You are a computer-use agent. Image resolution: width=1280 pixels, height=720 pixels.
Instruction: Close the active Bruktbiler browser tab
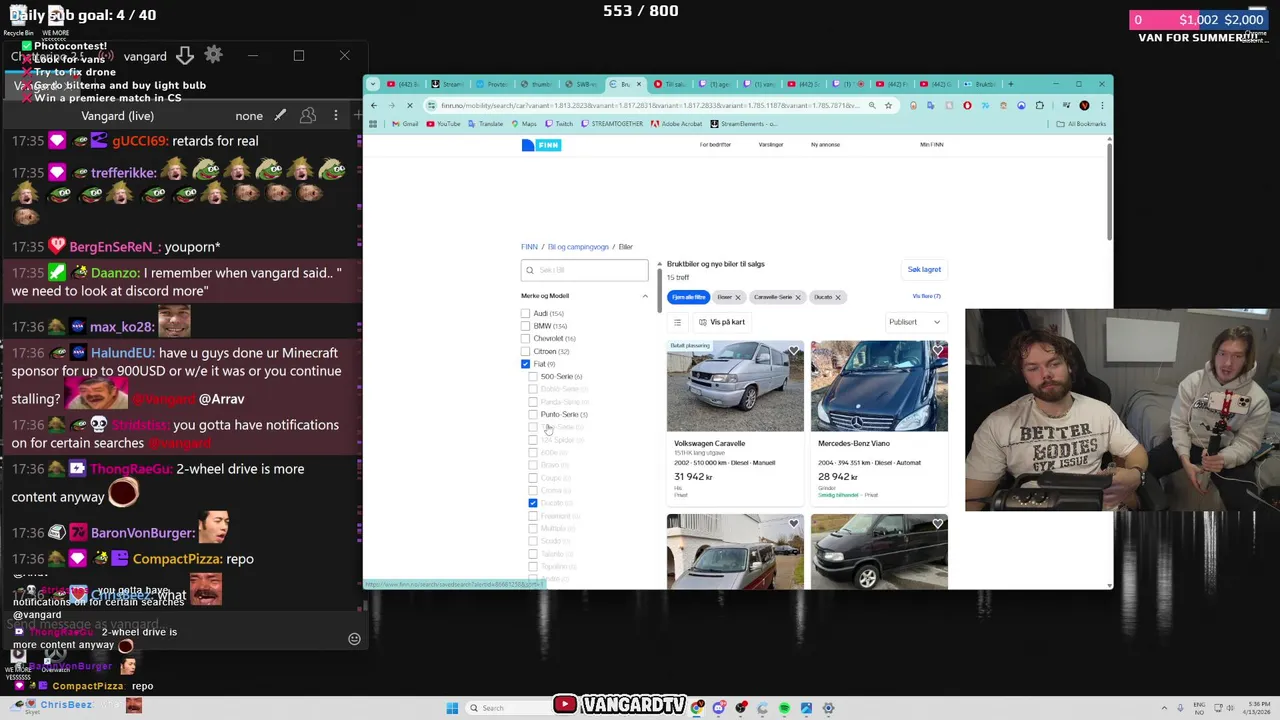click(640, 84)
